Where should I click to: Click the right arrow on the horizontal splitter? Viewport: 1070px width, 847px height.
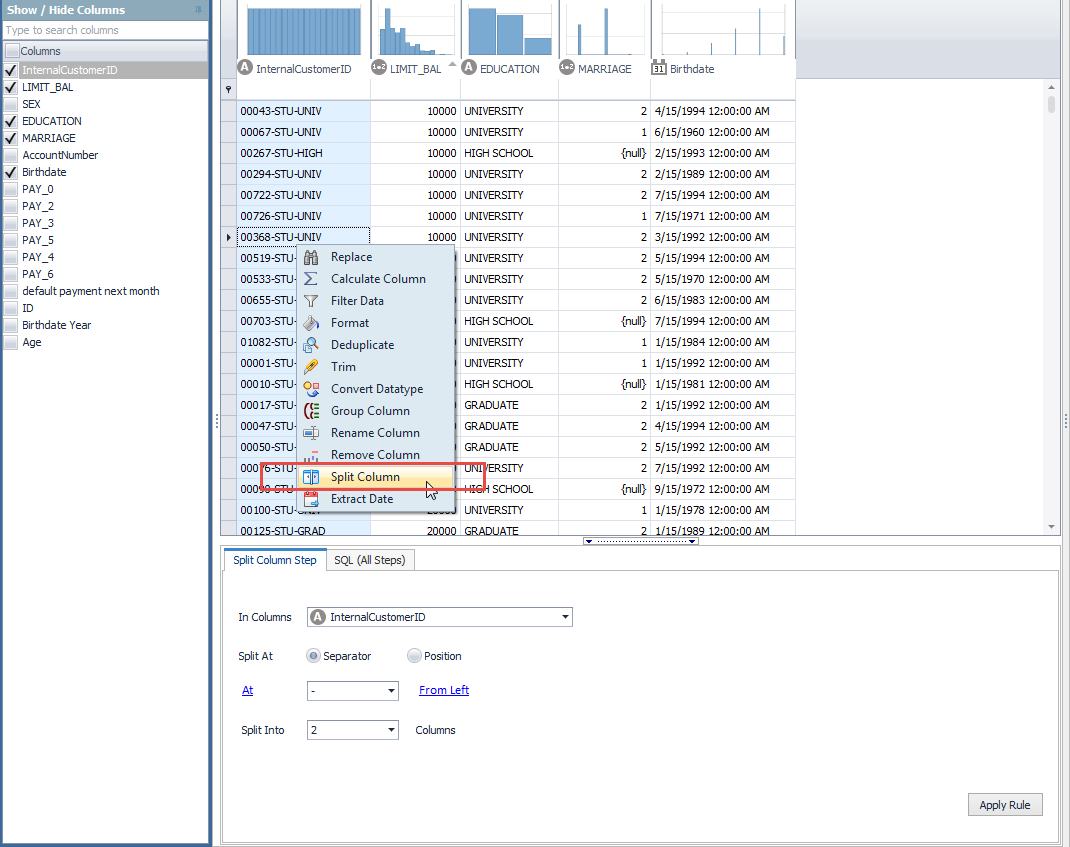click(x=693, y=541)
